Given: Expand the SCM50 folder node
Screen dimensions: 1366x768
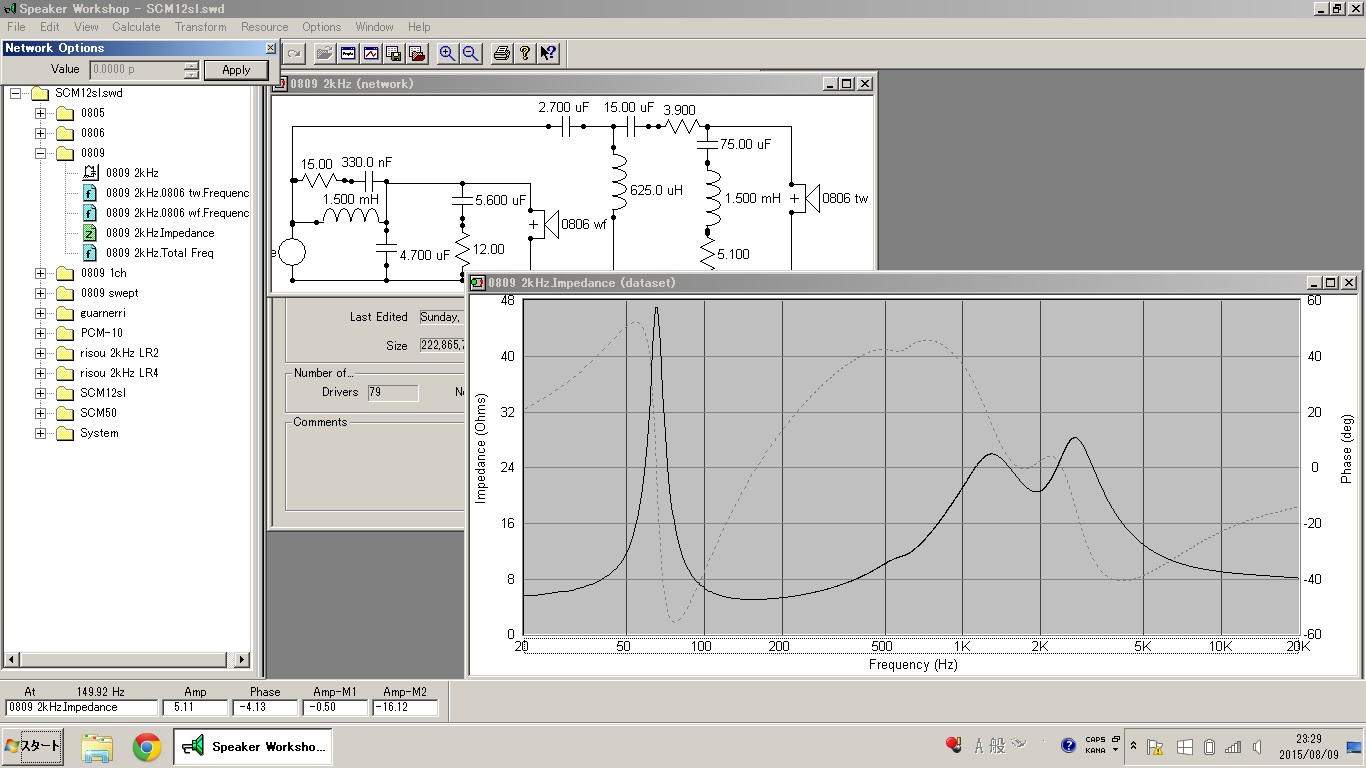Looking at the screenshot, I should click(41, 413).
